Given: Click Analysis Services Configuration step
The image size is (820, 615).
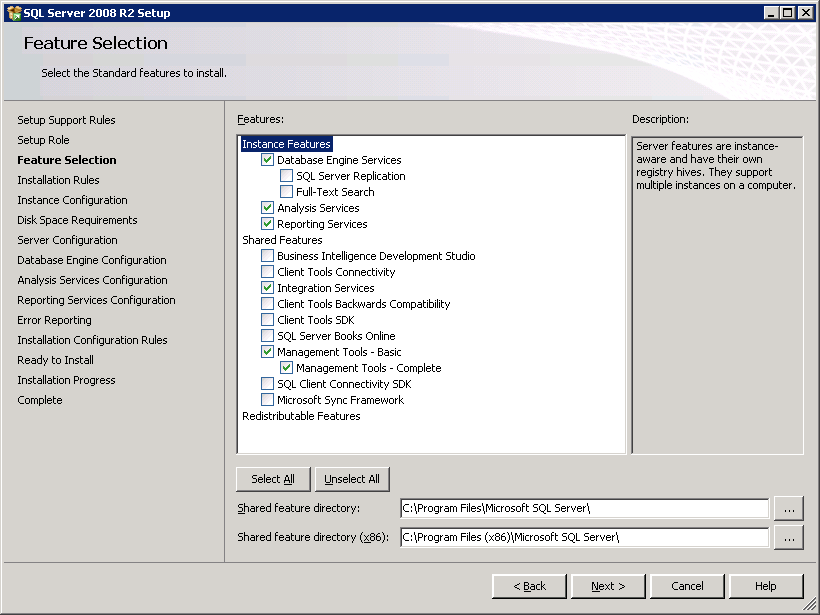Looking at the screenshot, I should (x=92, y=280).
